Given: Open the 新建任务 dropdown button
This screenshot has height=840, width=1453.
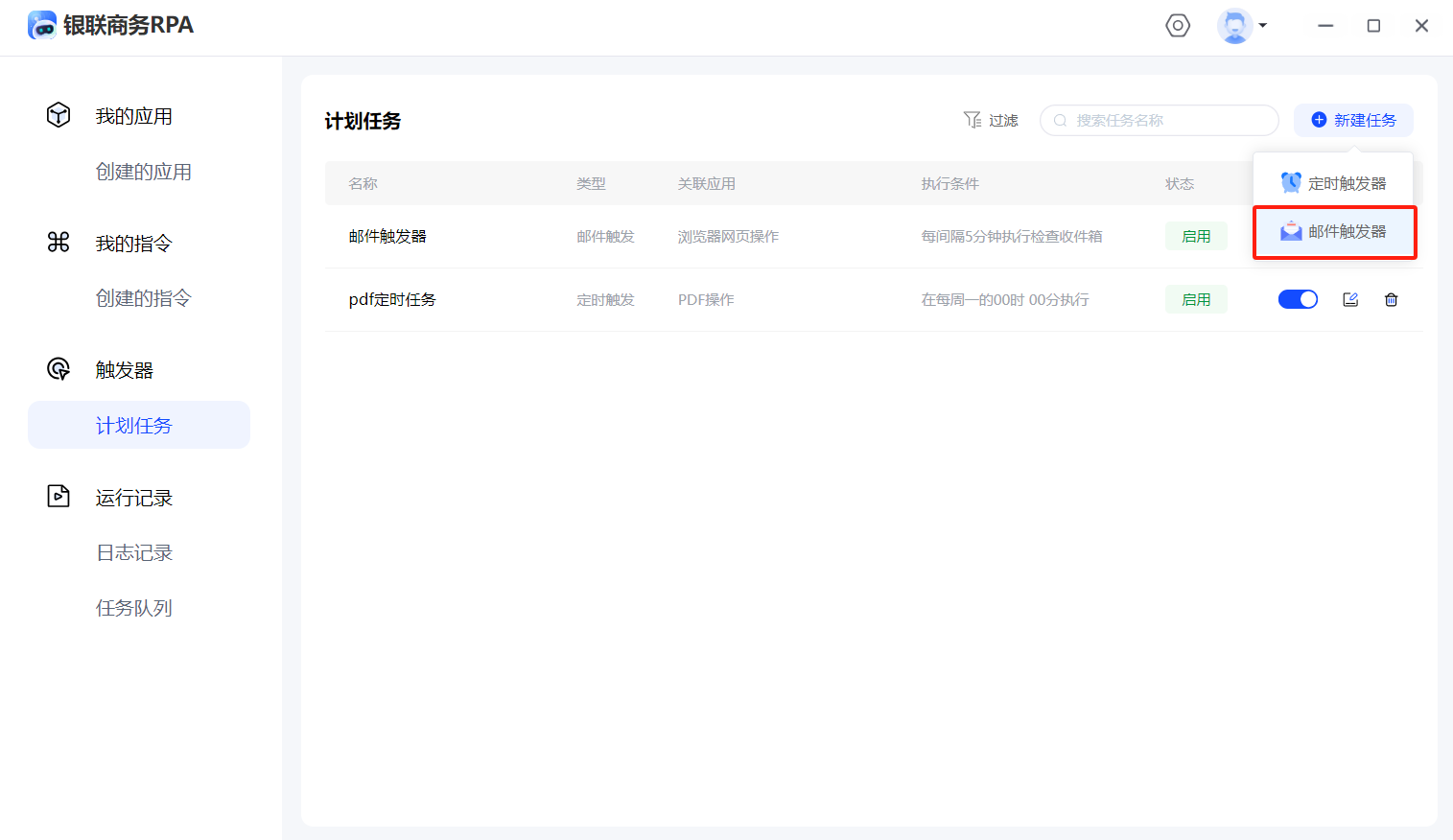Looking at the screenshot, I should (x=1353, y=120).
